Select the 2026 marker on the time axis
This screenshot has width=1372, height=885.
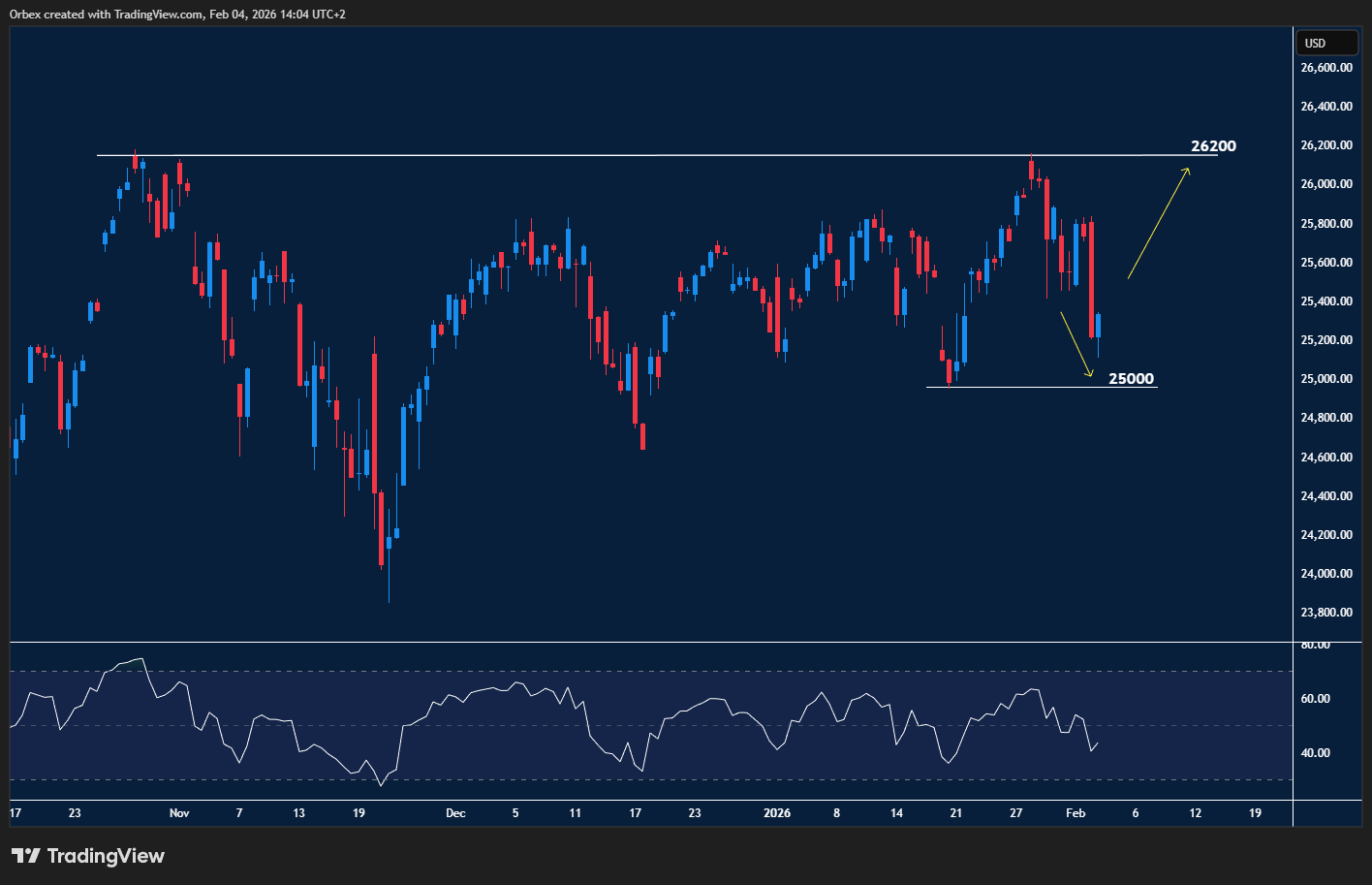(x=777, y=813)
